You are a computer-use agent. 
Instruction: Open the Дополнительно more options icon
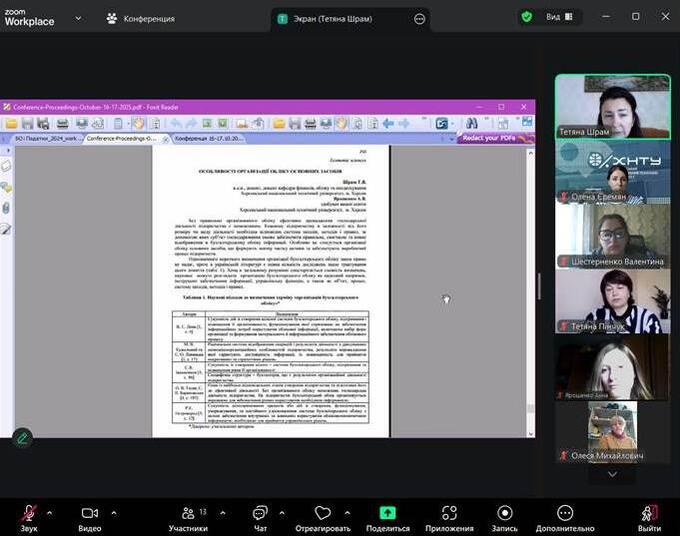tap(565, 513)
